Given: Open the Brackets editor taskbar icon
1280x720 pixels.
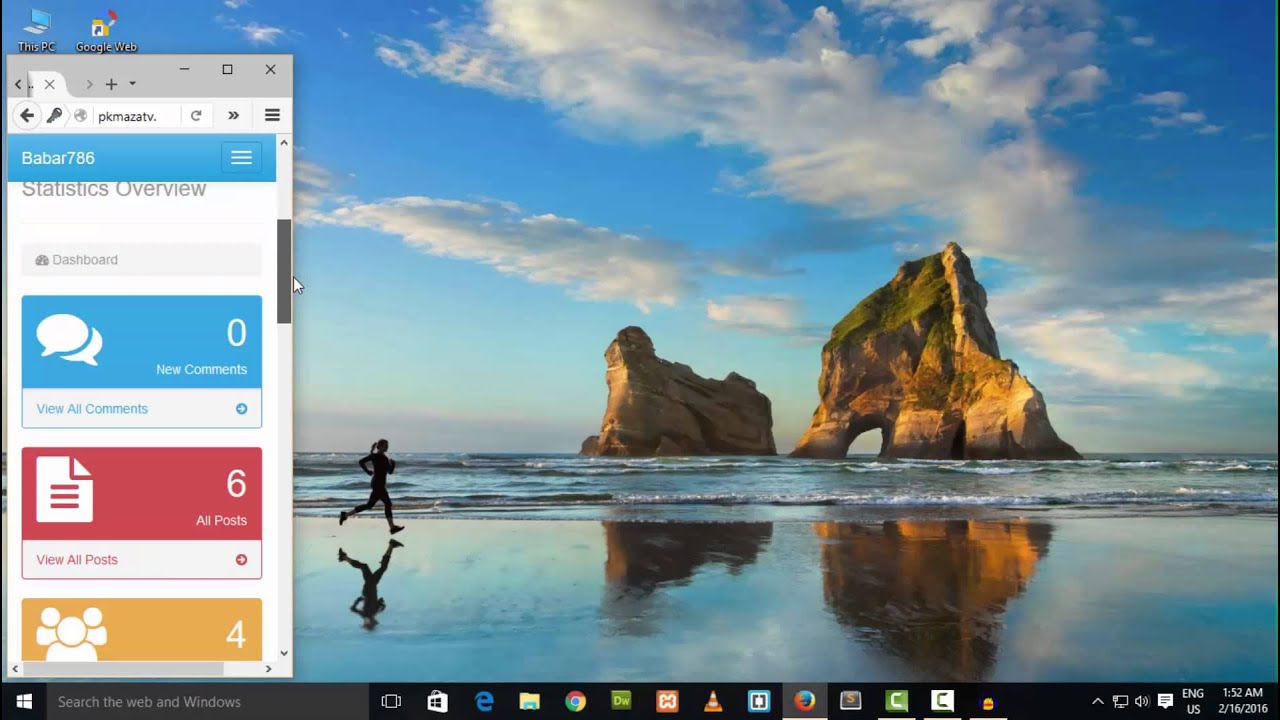Looking at the screenshot, I should pyautogui.click(x=759, y=702).
